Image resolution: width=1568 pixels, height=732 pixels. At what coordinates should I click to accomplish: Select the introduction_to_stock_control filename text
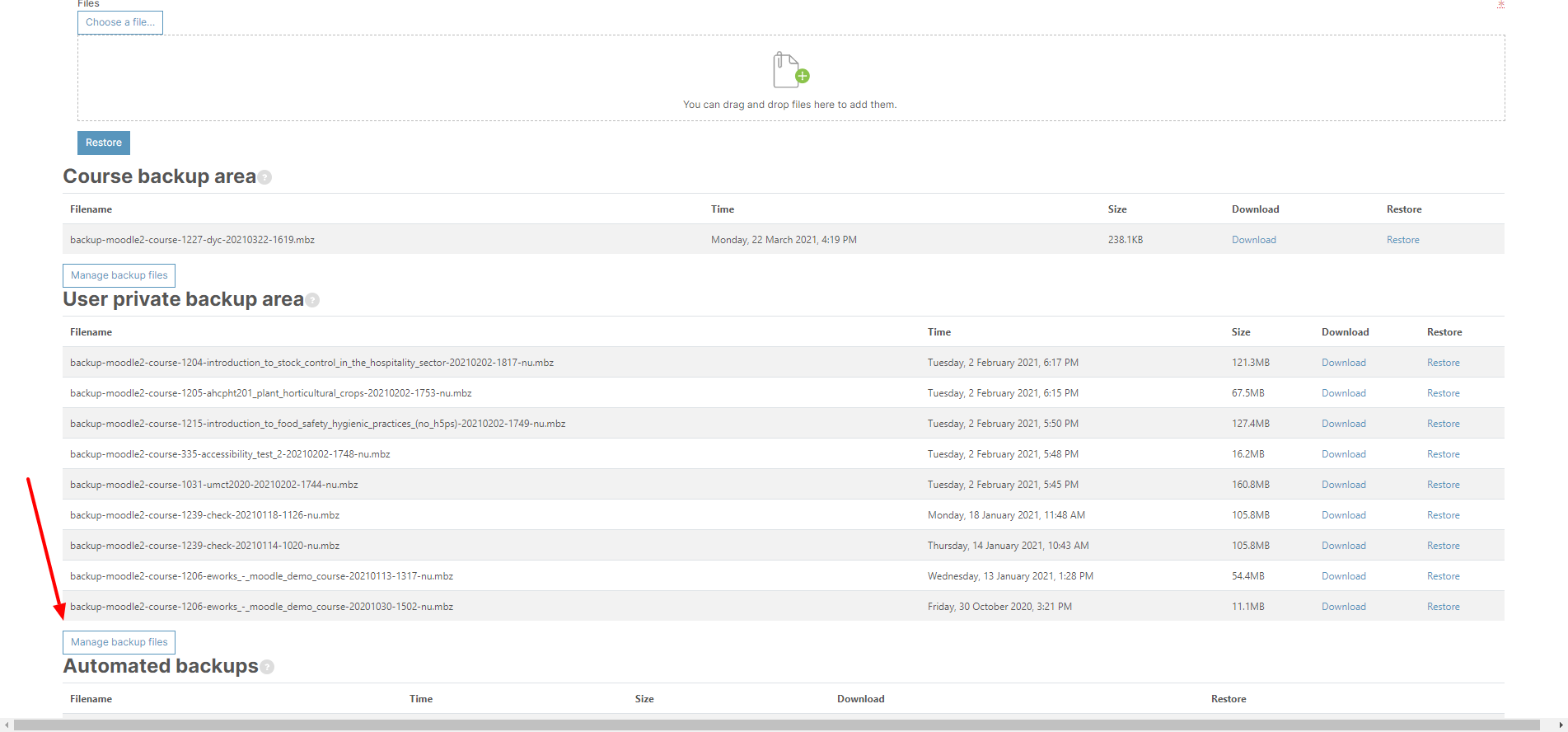pos(311,363)
